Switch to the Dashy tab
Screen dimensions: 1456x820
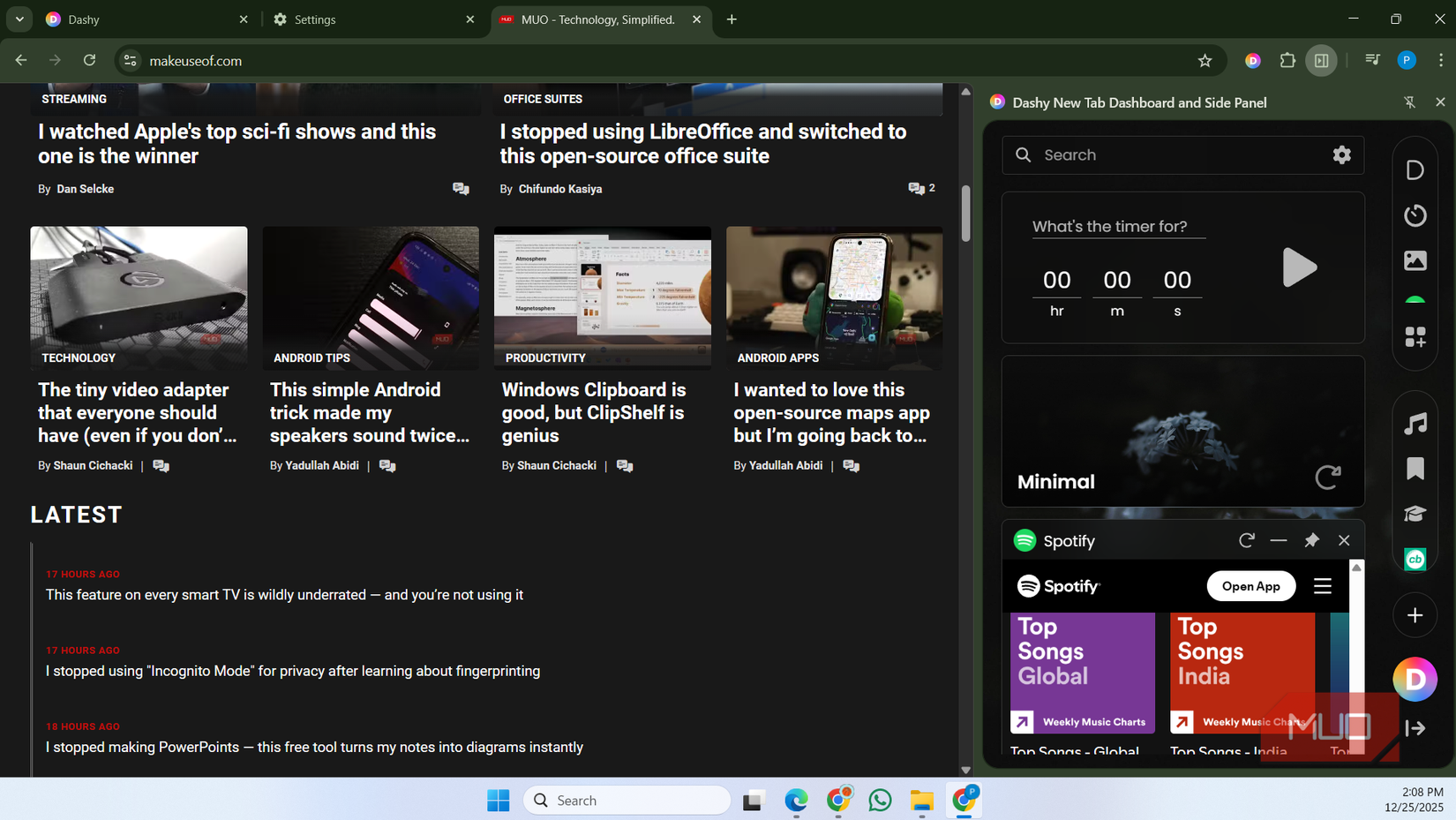pyautogui.click(x=85, y=19)
